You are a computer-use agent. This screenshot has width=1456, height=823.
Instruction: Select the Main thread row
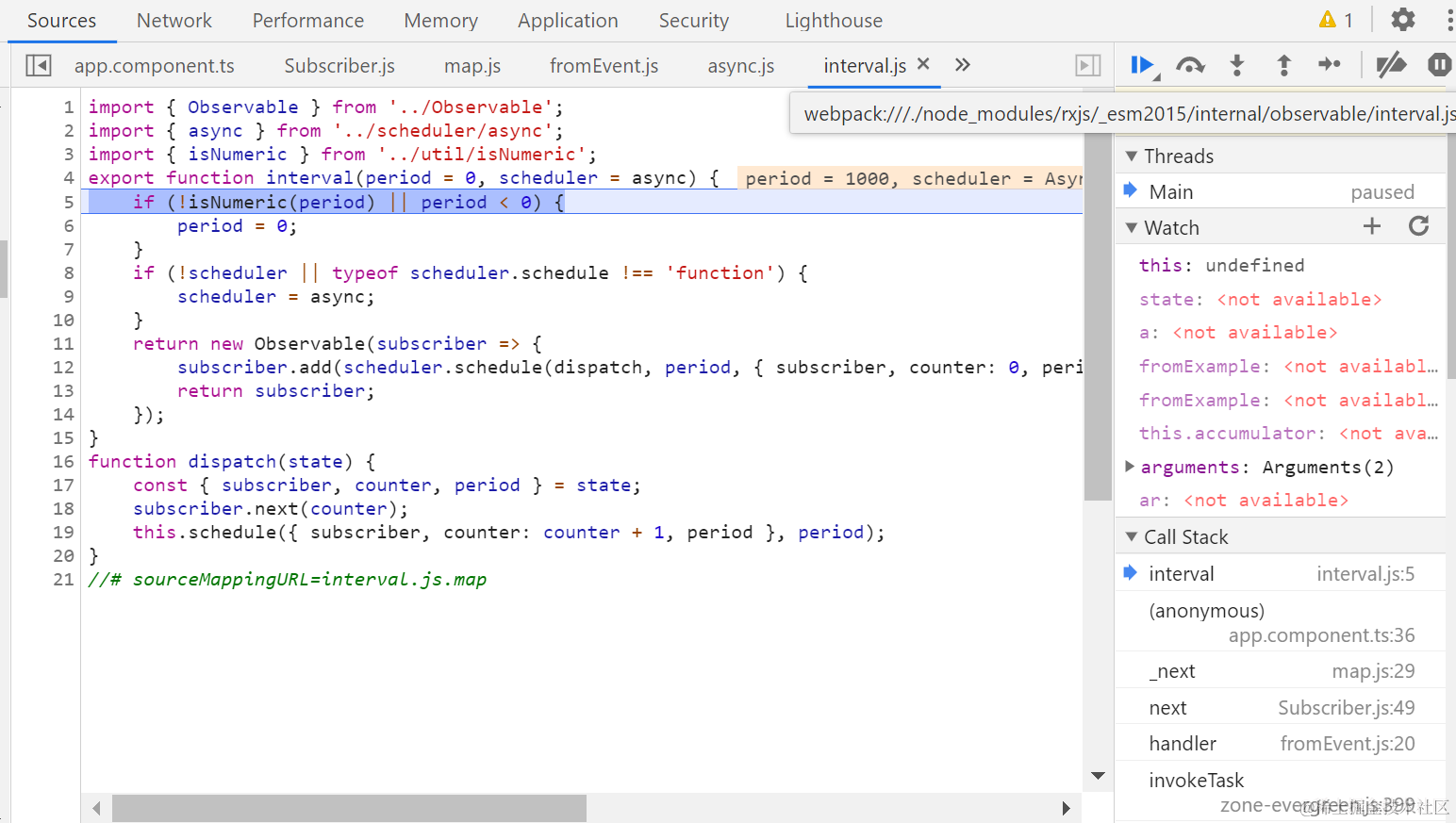tap(1281, 191)
